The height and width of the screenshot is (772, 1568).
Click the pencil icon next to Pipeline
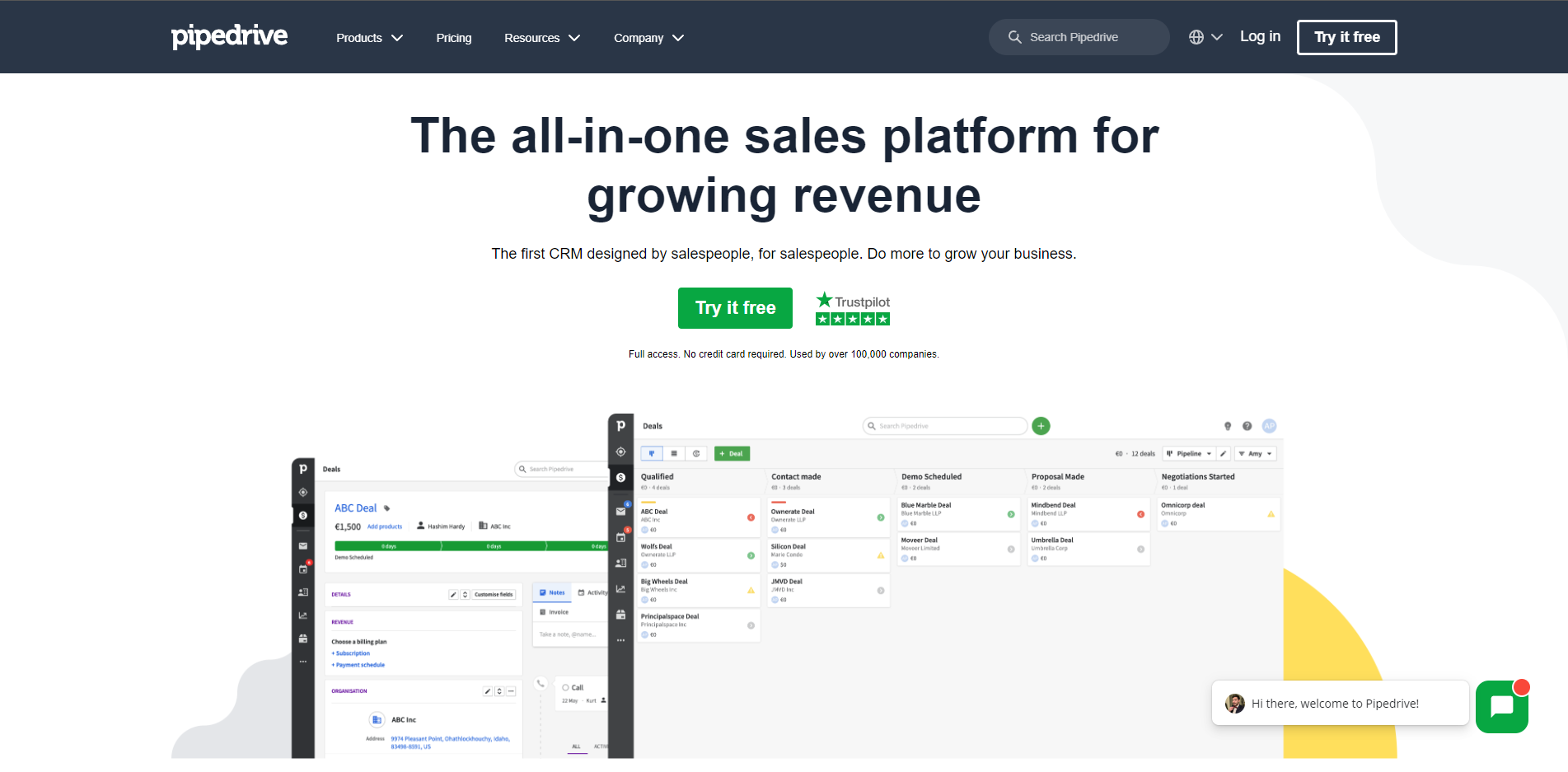click(x=1224, y=454)
